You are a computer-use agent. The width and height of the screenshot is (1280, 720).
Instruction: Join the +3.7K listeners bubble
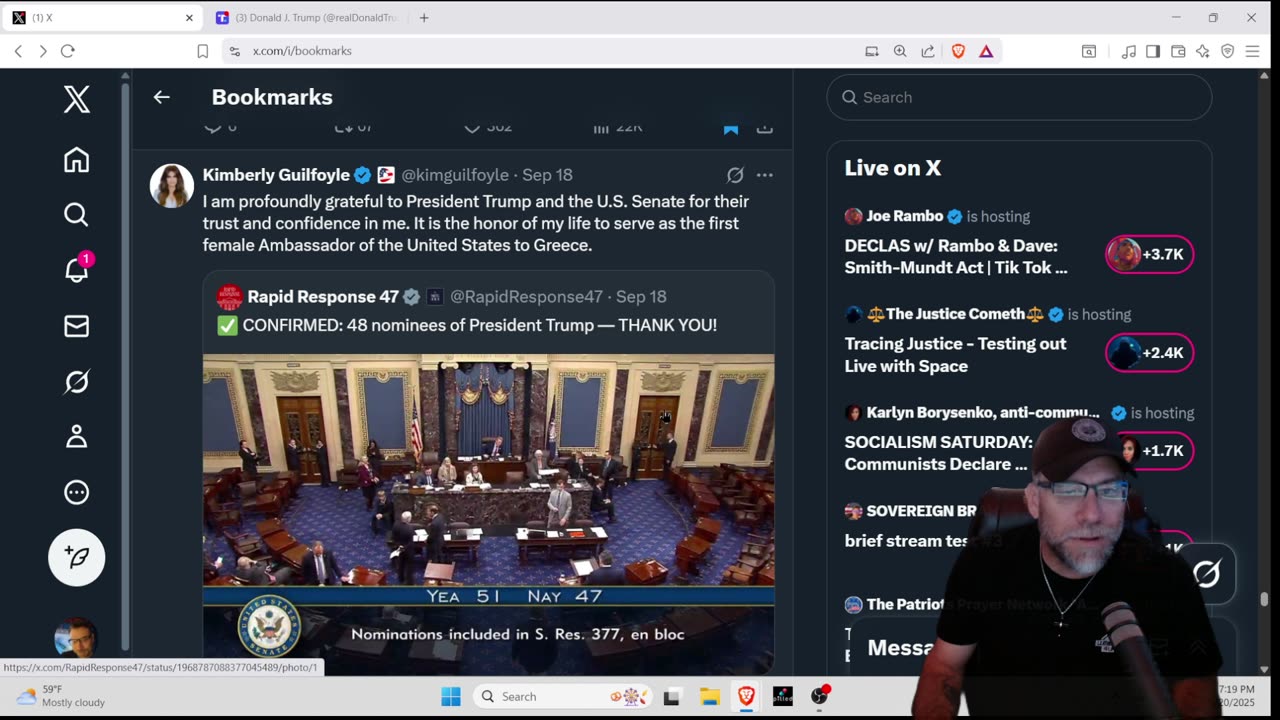(x=1150, y=254)
